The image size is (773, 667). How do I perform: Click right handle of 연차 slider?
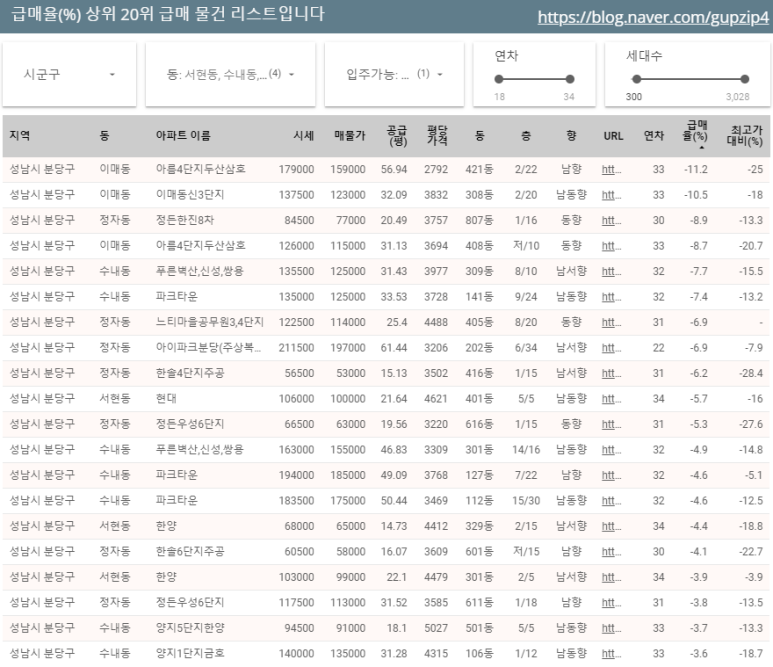570,79
